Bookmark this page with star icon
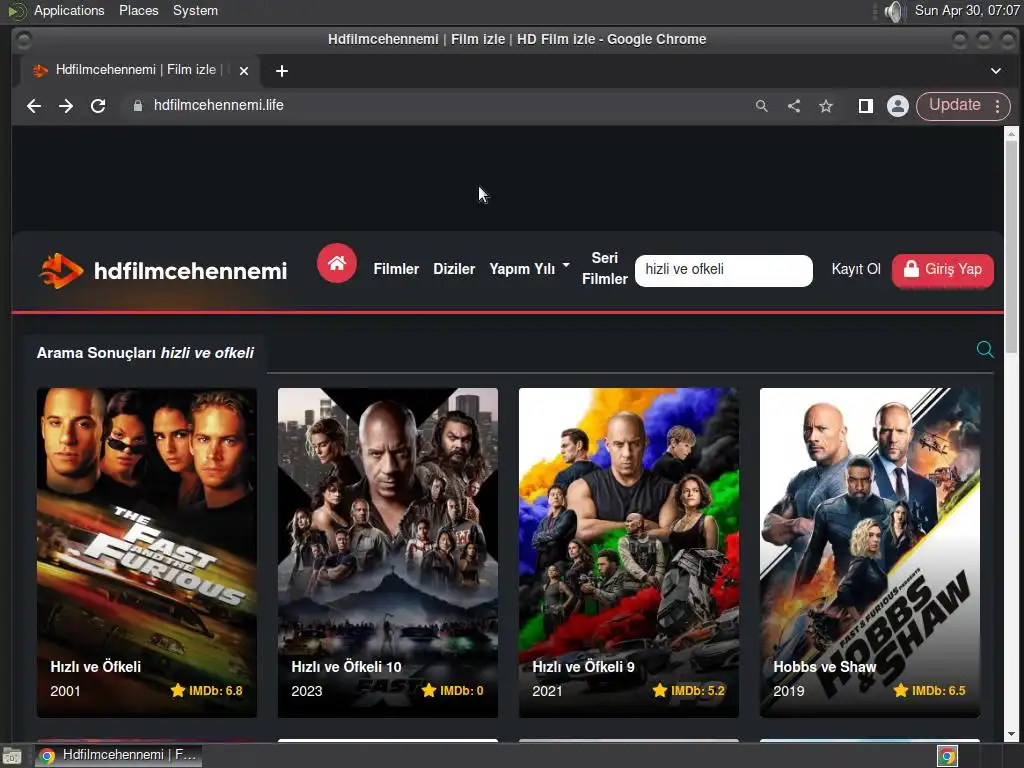 826,106
